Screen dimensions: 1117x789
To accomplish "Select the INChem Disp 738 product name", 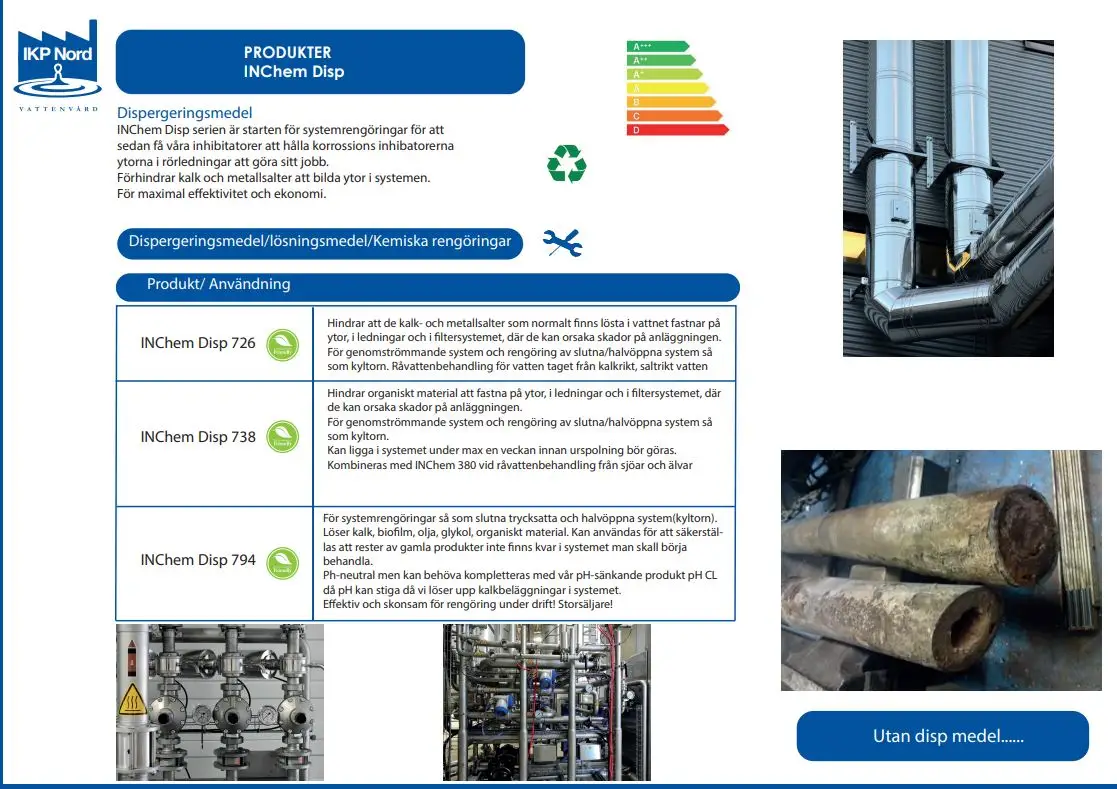I will [198, 437].
